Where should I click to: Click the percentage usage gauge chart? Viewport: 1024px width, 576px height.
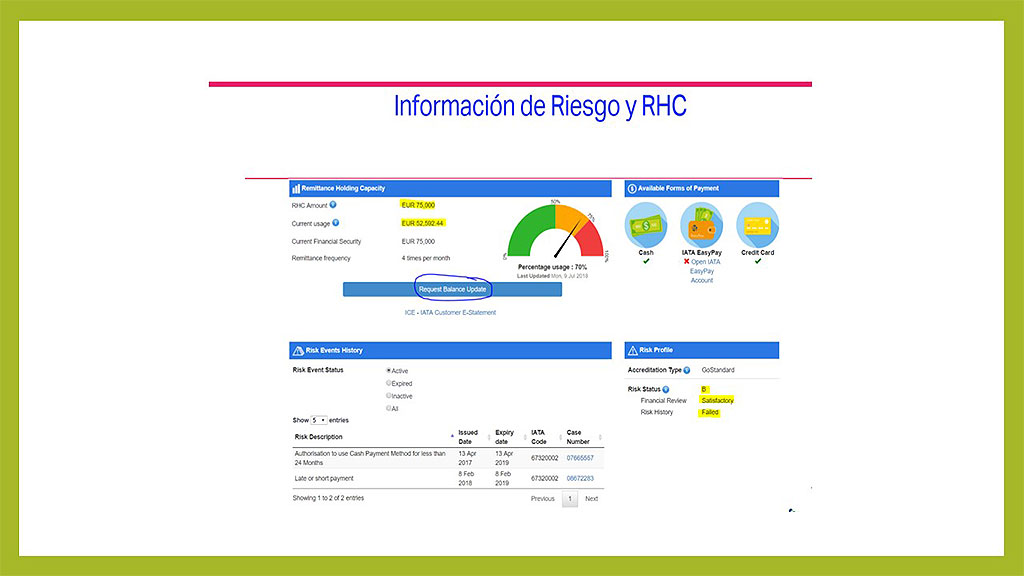click(x=555, y=231)
